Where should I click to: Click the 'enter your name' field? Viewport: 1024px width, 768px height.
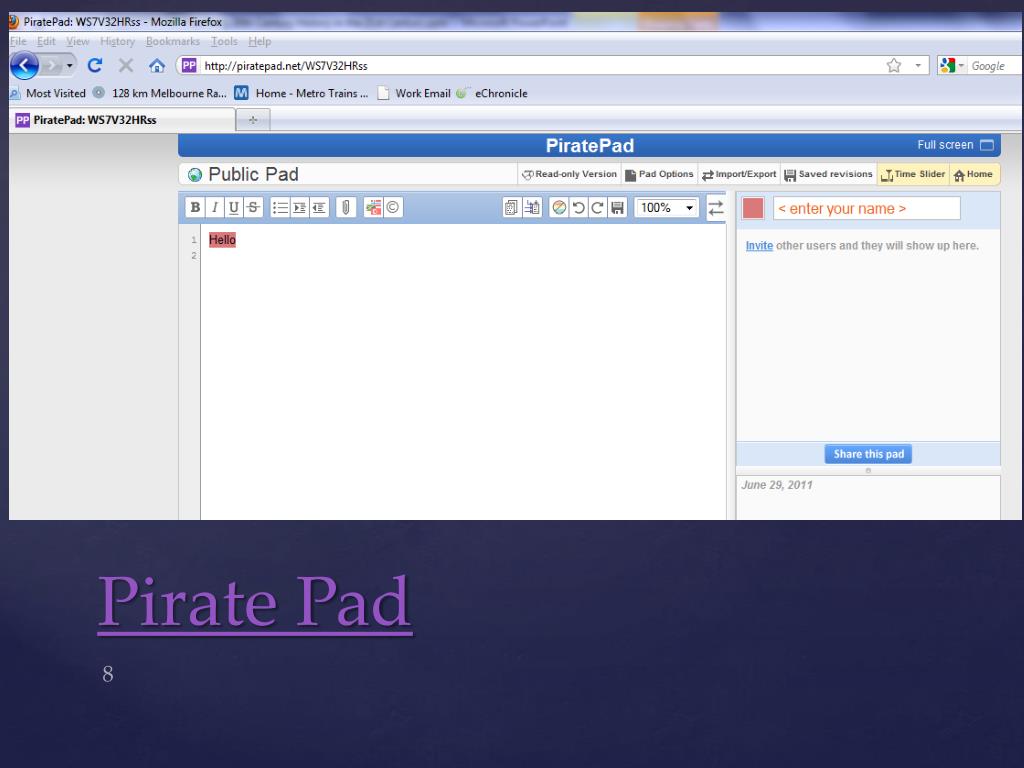tap(867, 208)
